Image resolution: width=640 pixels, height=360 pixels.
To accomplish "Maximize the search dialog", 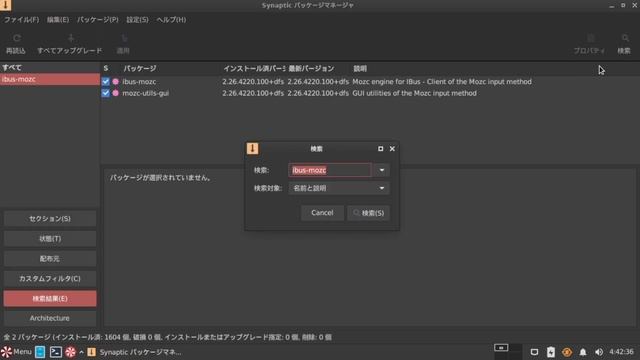I will pos(380,149).
